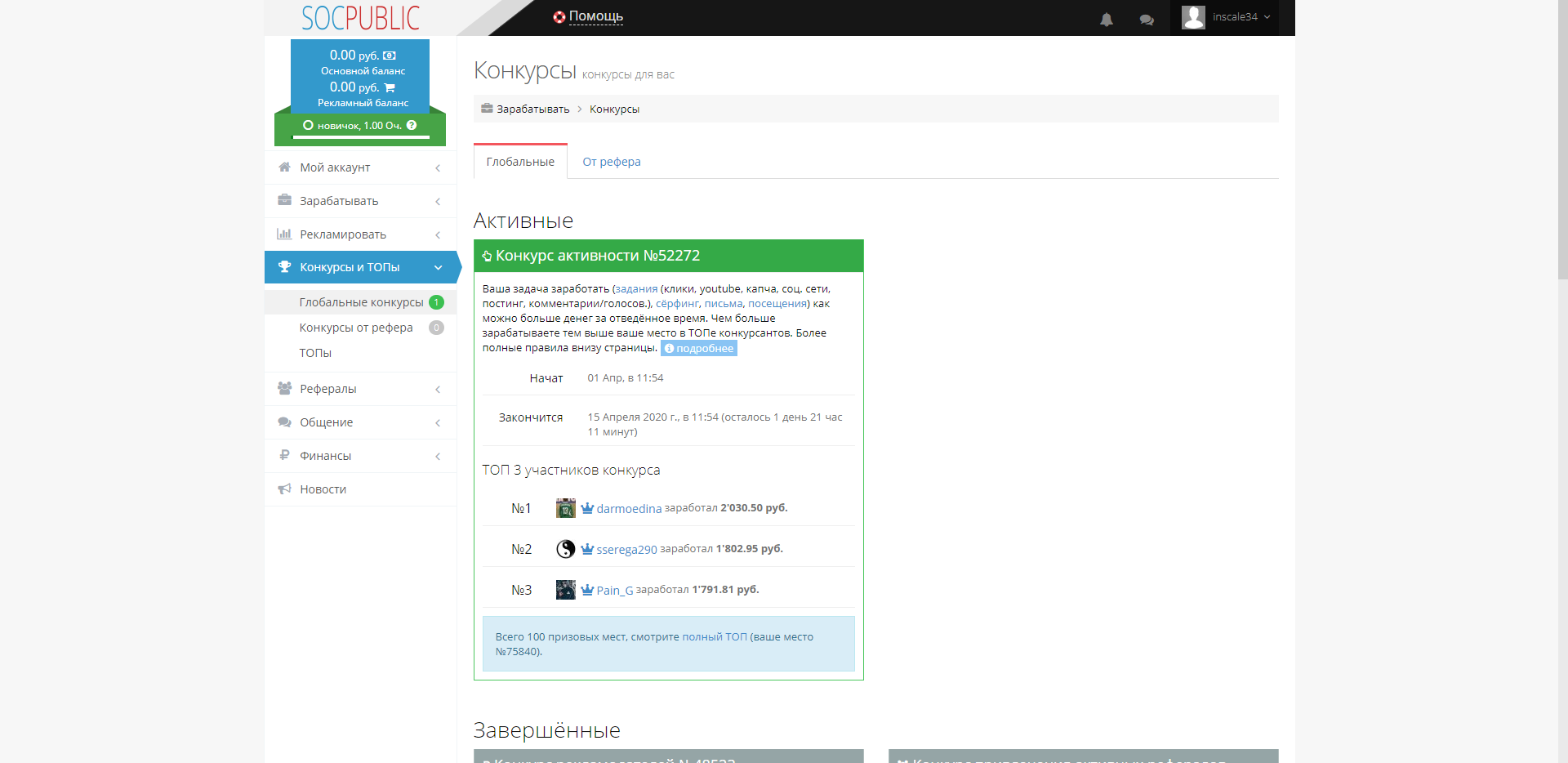The width and height of the screenshot is (1568, 763).
Task: Expand the Общение sidebar chevron
Action: 439,422
